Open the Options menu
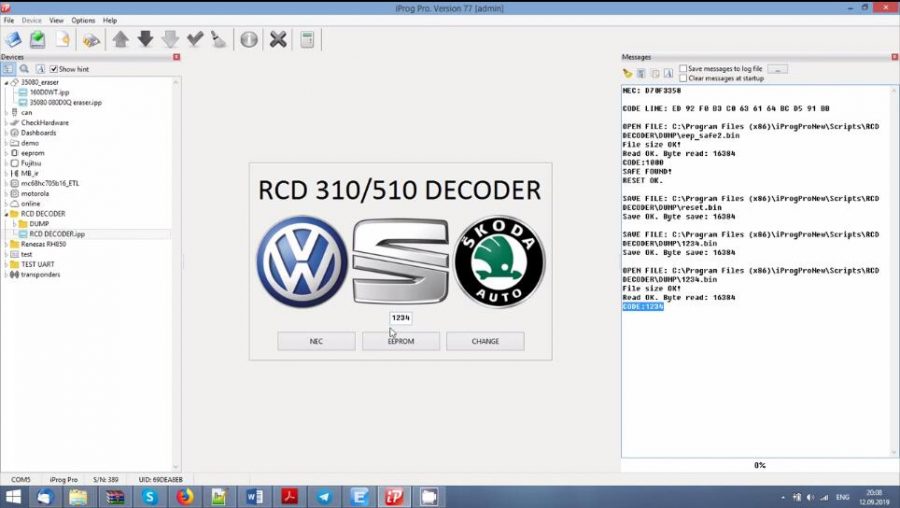The image size is (900, 508). coord(83,20)
